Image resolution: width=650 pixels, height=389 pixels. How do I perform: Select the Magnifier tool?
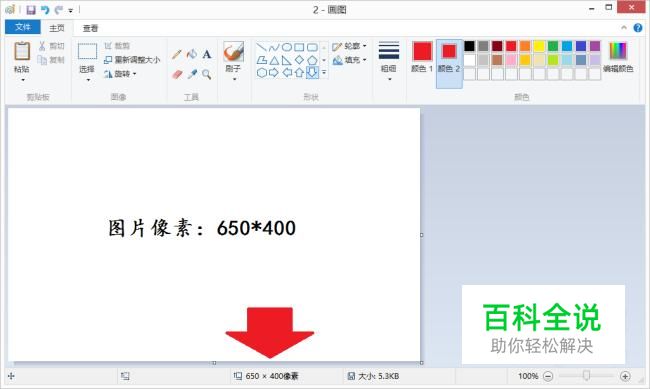click(206, 74)
